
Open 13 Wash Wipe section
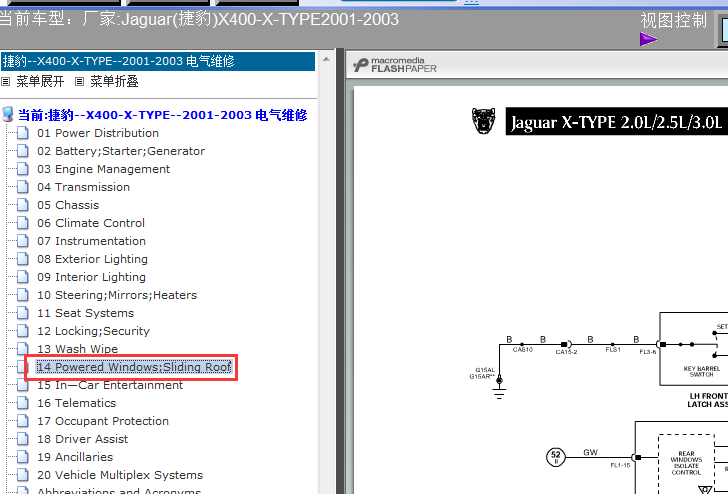pyautogui.click(x=78, y=349)
